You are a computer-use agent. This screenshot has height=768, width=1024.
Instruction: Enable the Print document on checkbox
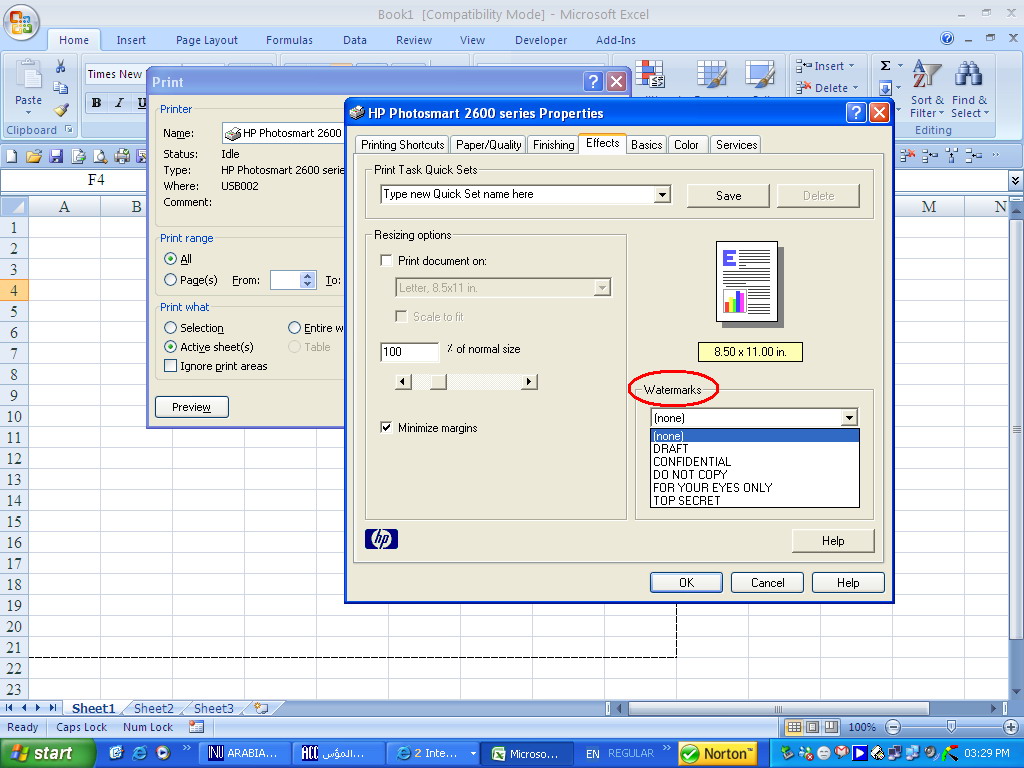click(387, 261)
